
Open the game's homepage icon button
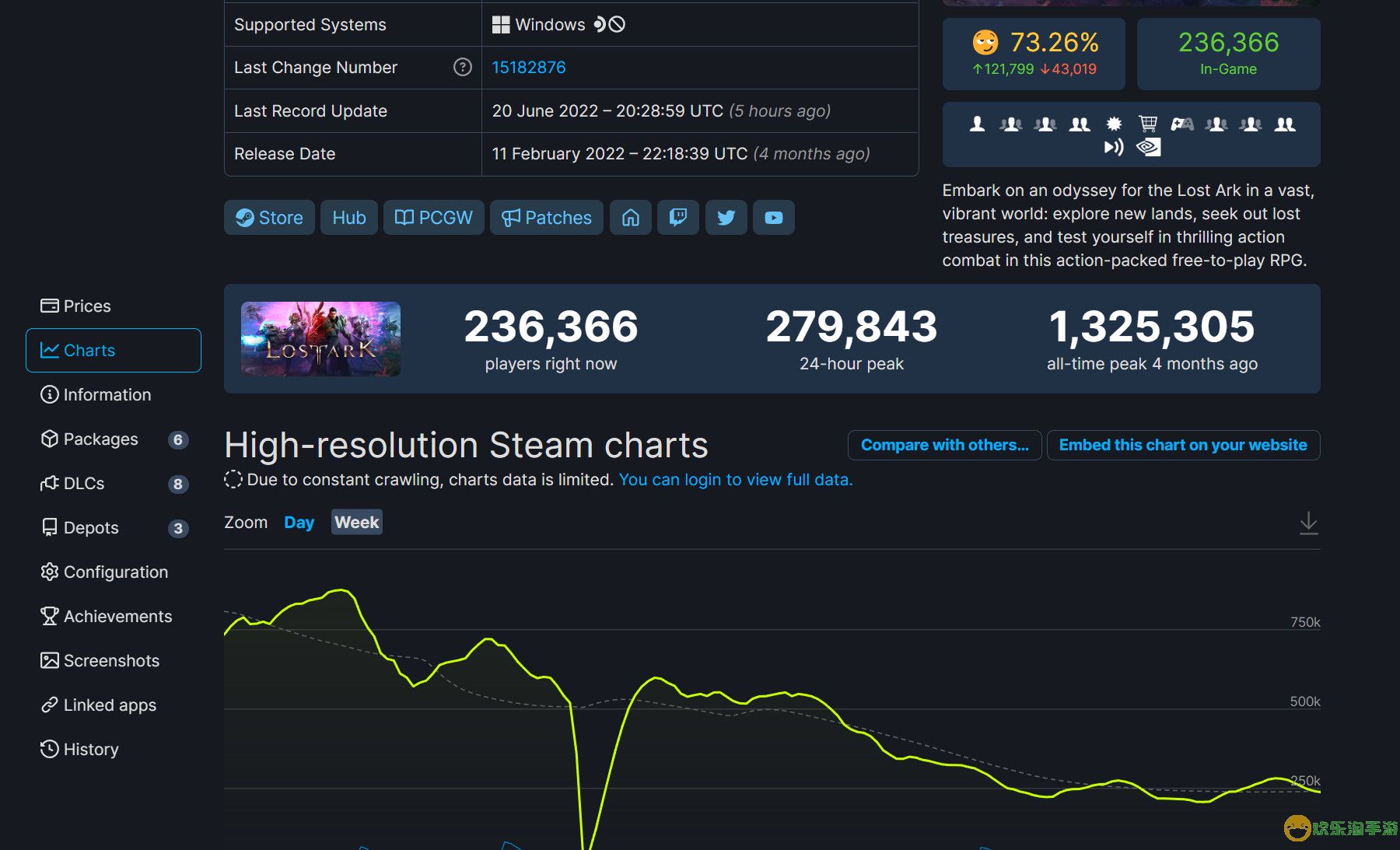click(x=631, y=218)
